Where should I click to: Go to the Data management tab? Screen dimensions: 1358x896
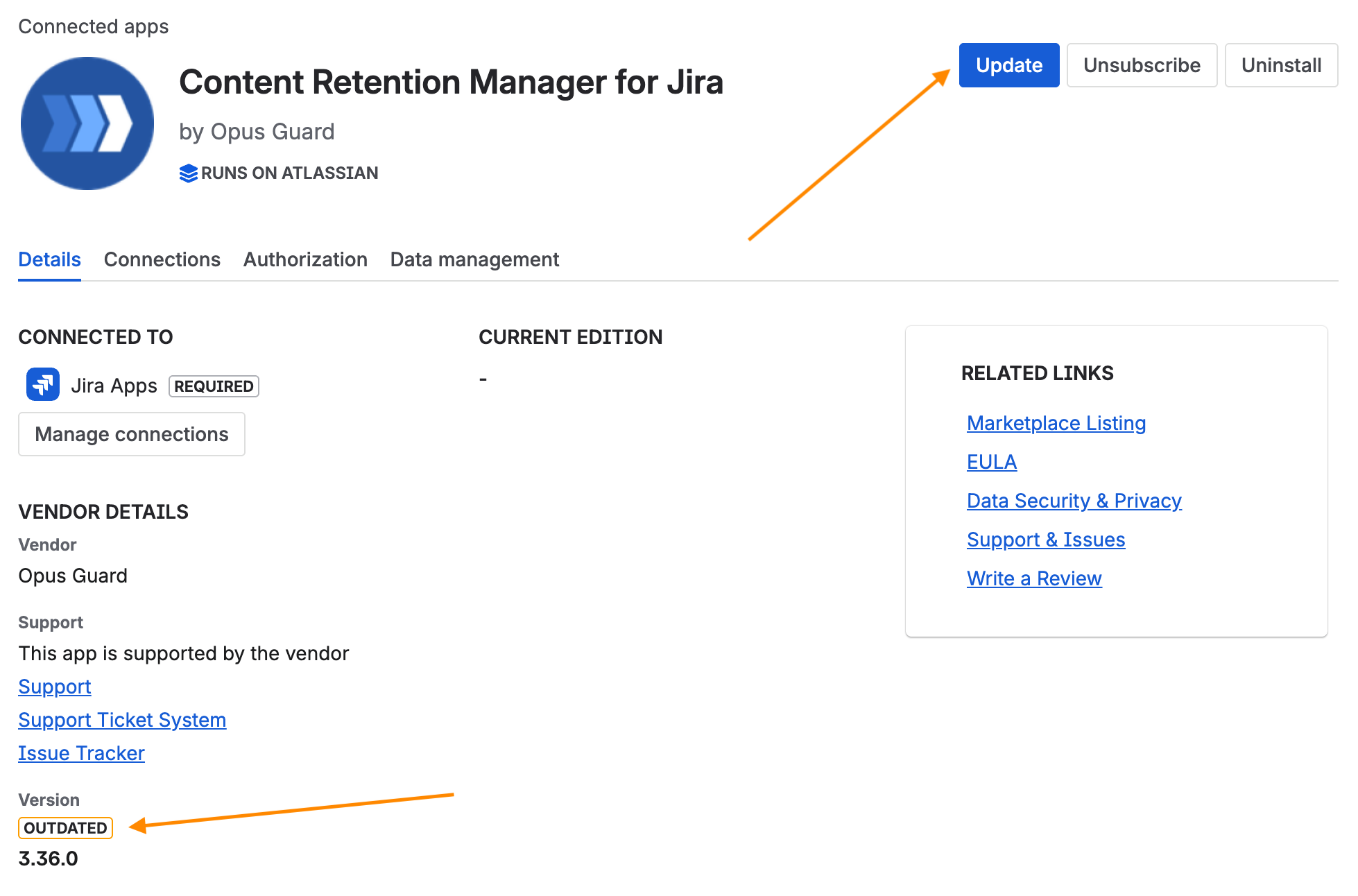point(474,259)
